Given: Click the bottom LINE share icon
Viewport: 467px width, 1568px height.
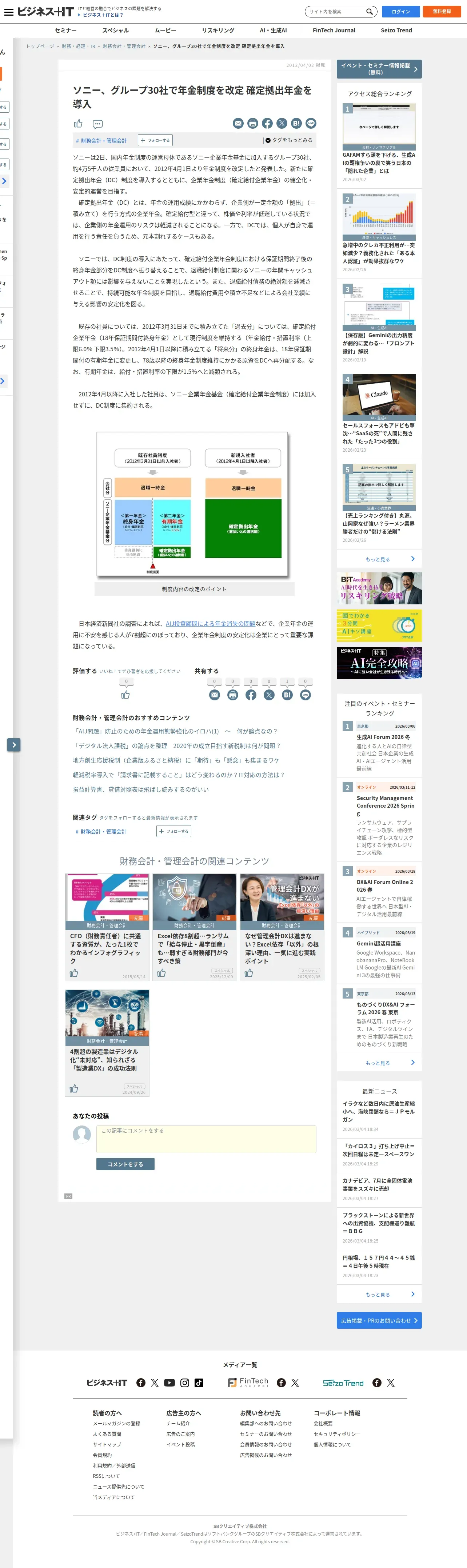Looking at the screenshot, I should click(306, 695).
